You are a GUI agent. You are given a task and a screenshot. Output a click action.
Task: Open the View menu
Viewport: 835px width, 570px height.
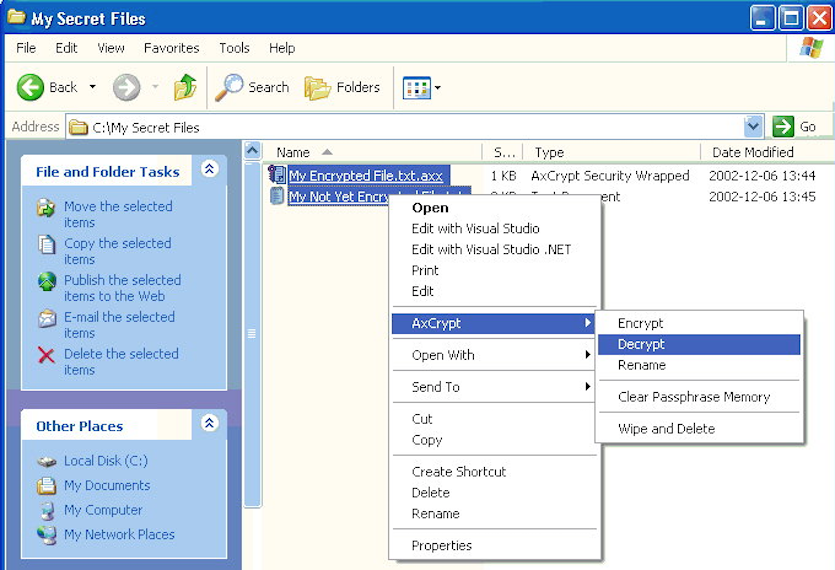111,48
